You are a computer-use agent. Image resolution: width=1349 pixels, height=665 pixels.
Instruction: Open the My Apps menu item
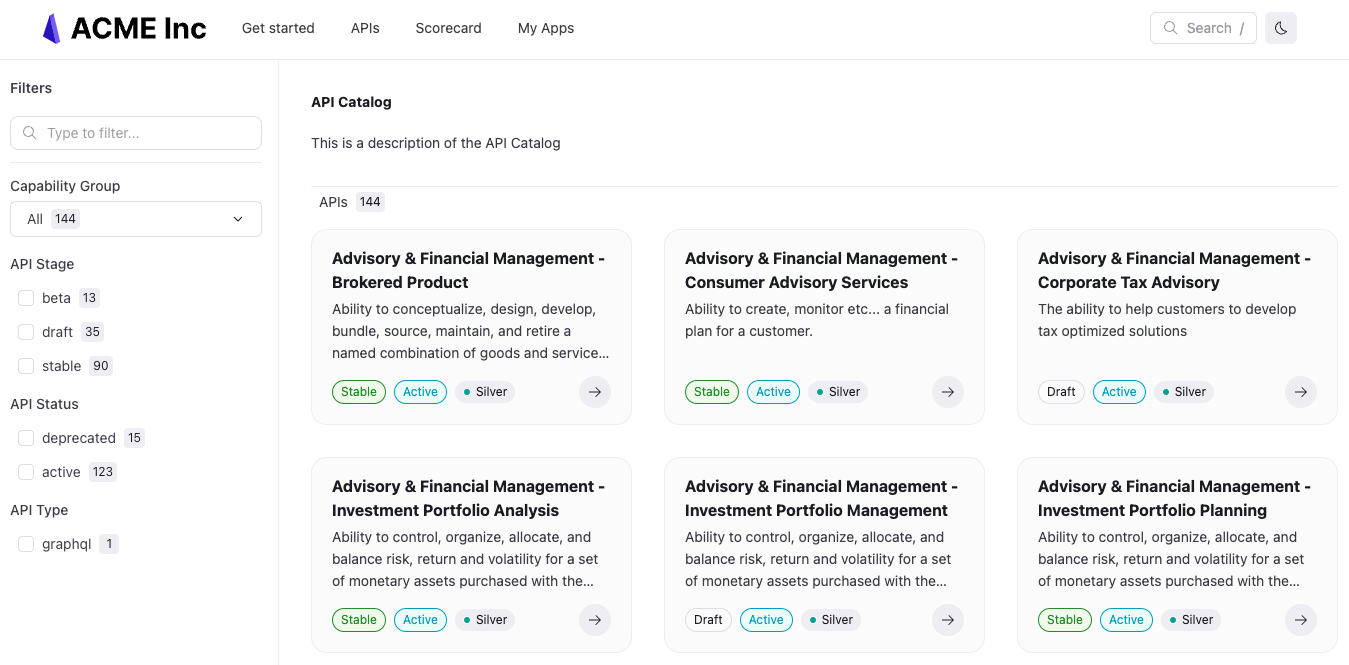(x=546, y=28)
